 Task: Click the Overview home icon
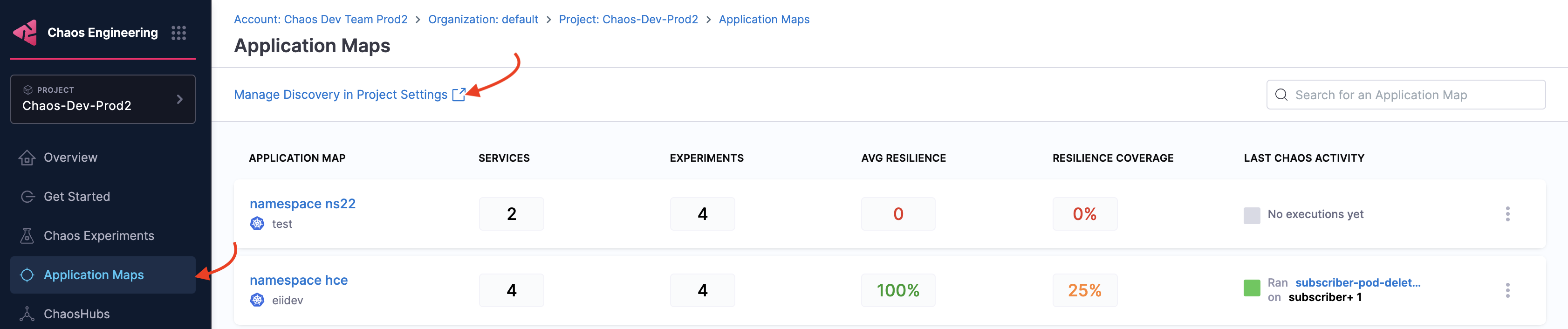pyautogui.click(x=27, y=158)
